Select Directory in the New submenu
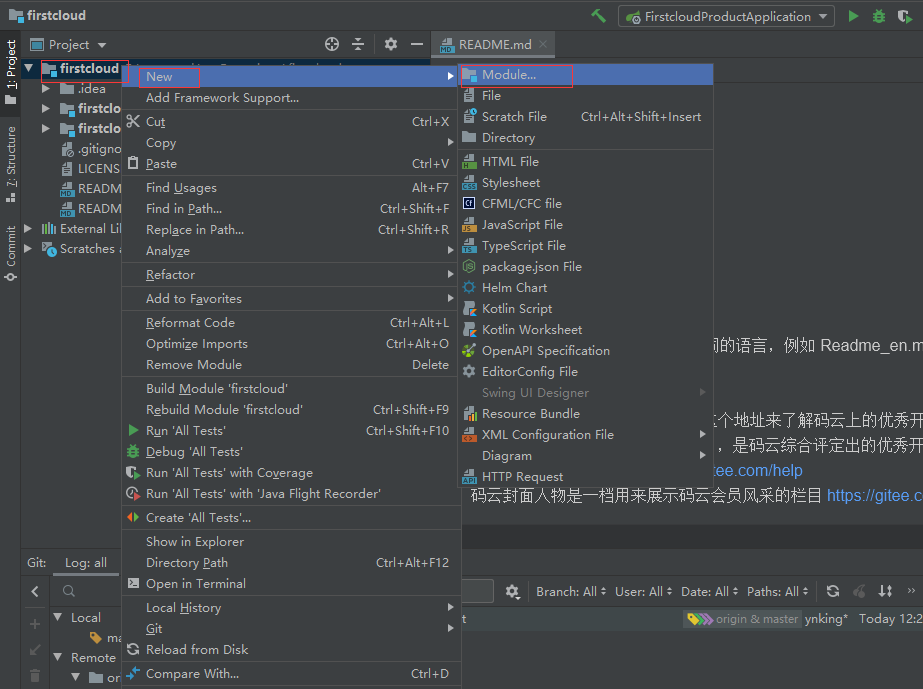This screenshot has height=689, width=923. tap(586, 138)
